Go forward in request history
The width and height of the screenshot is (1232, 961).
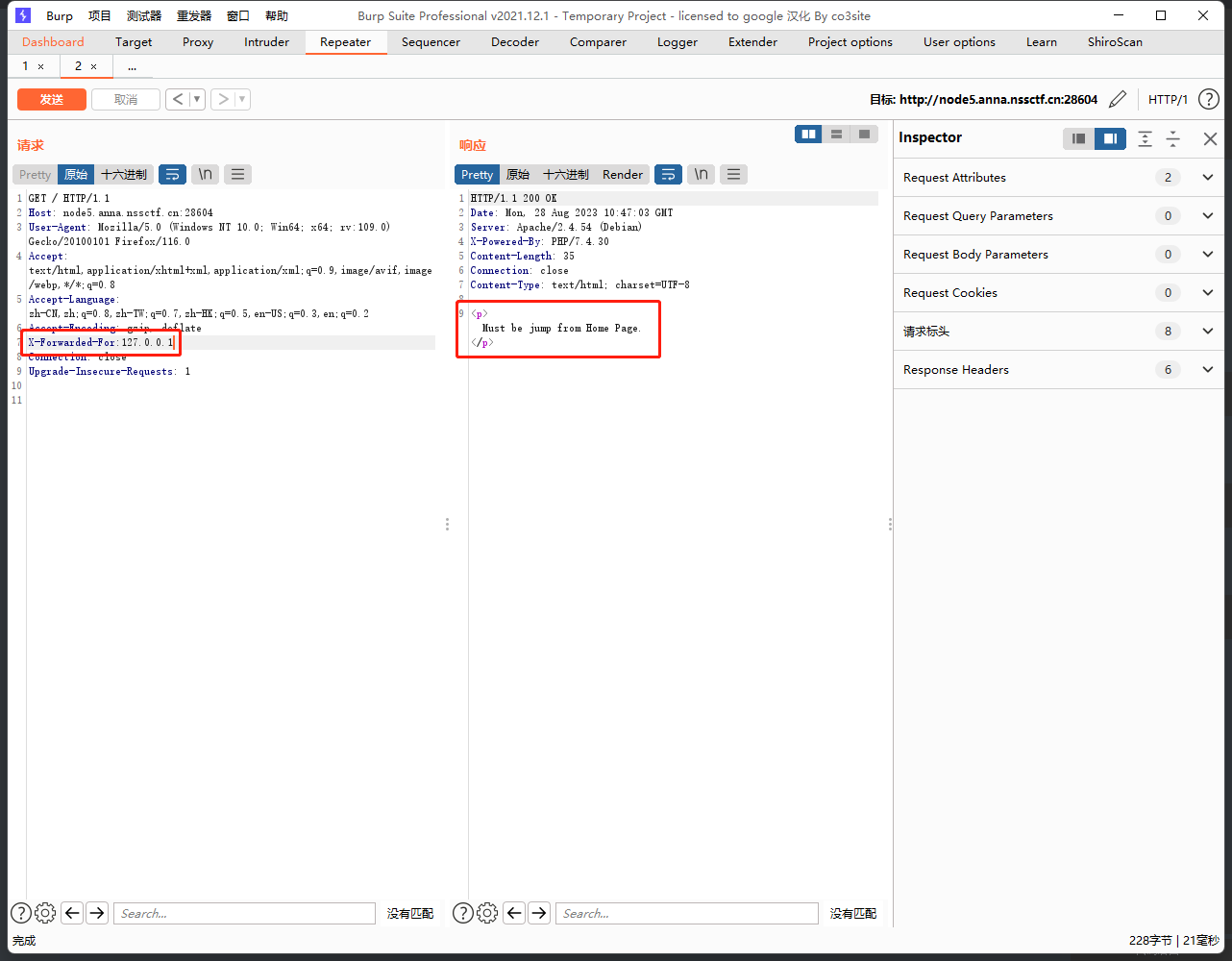tap(222, 99)
